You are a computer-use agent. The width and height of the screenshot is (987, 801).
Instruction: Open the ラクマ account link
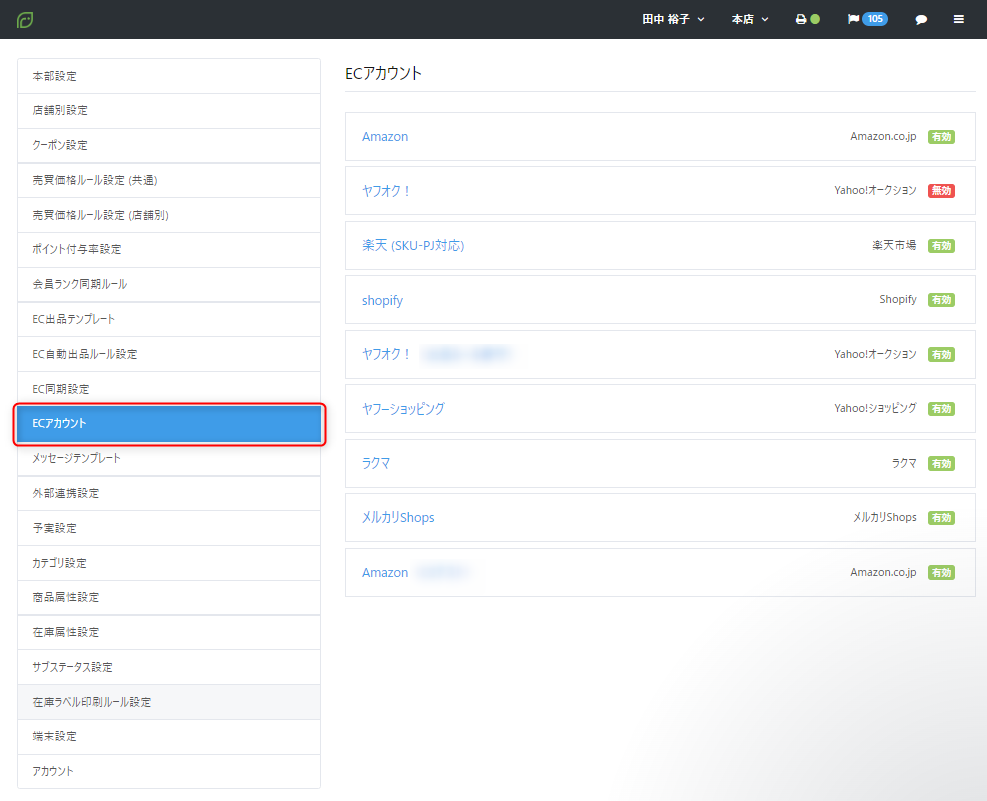coord(376,464)
